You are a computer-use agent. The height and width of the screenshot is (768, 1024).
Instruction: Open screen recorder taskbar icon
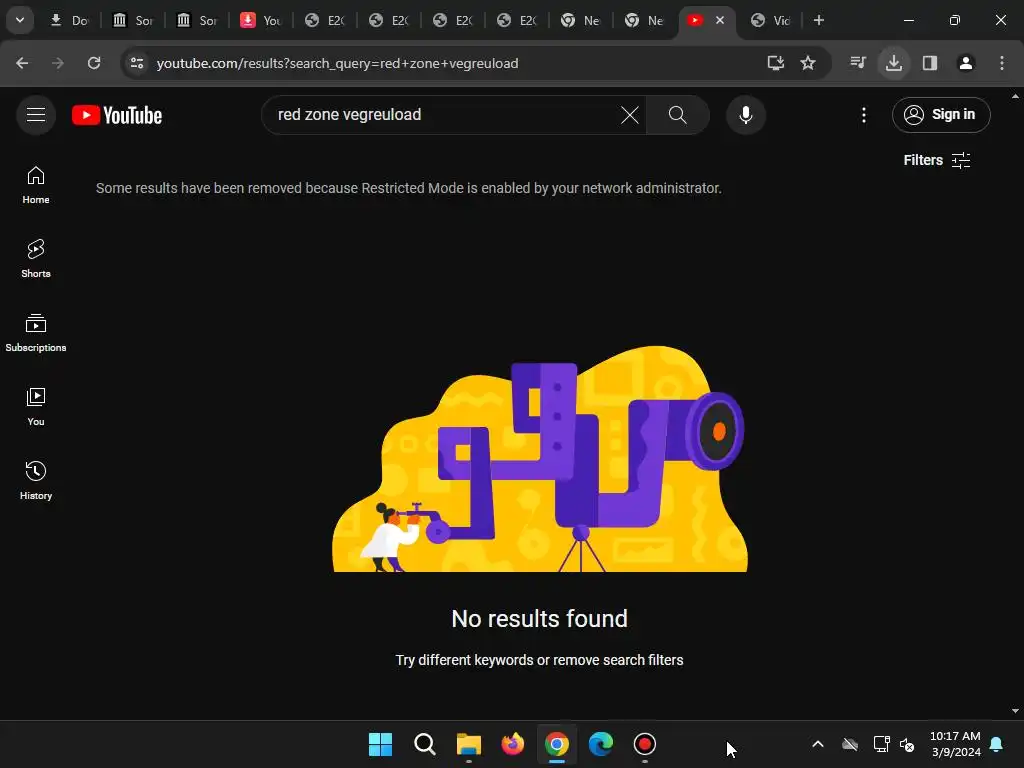coord(645,744)
